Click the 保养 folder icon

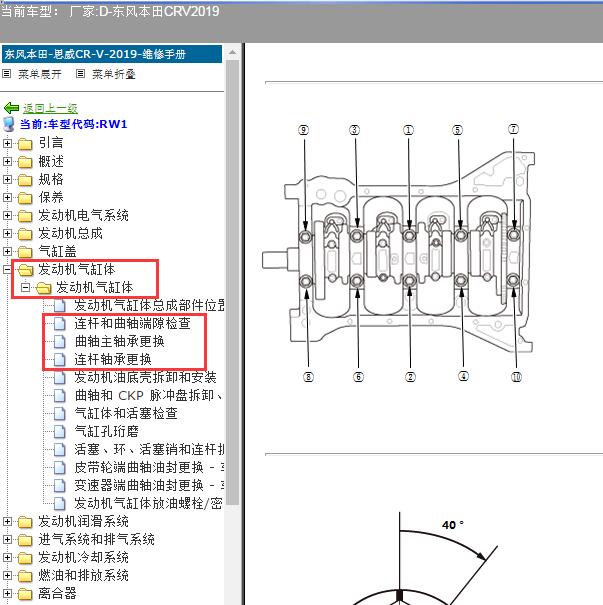(25, 198)
